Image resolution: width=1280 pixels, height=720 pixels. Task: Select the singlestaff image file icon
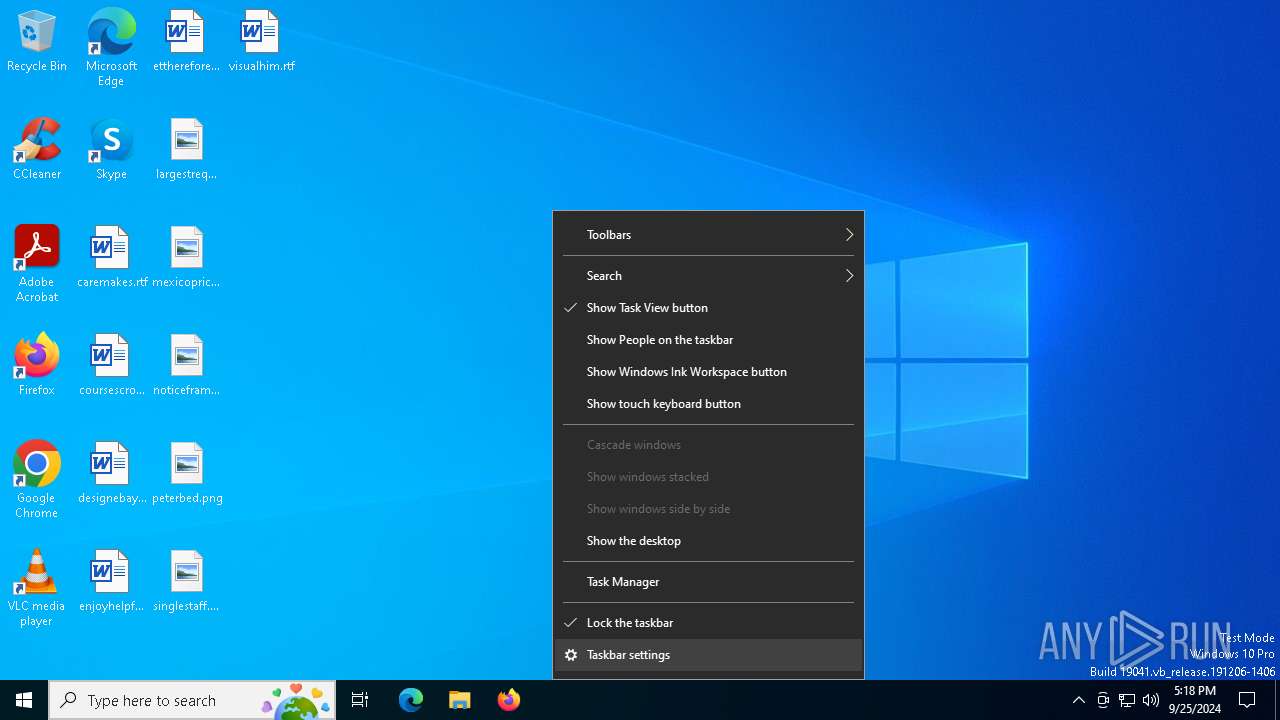(186, 581)
